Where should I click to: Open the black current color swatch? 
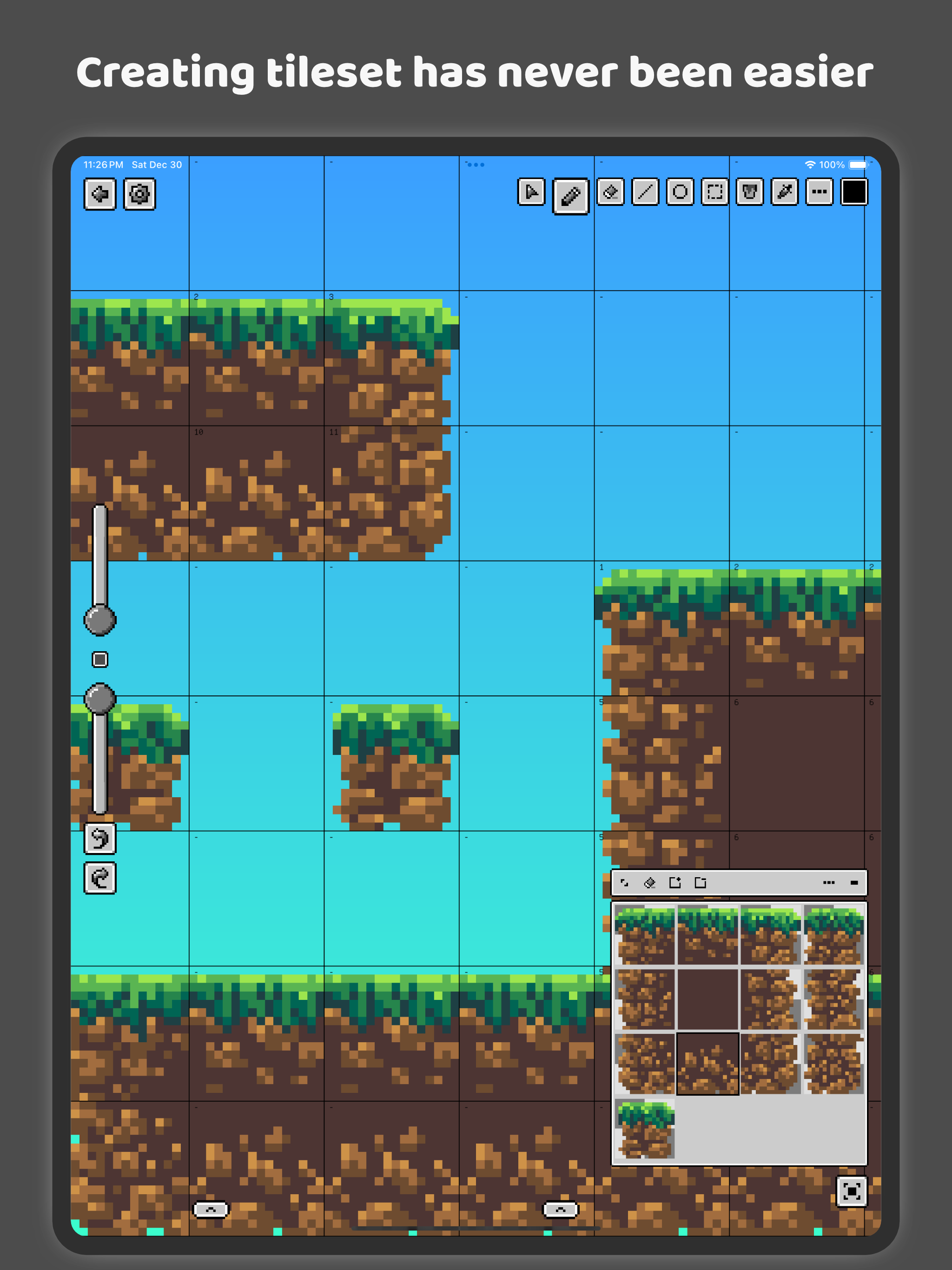[x=854, y=192]
